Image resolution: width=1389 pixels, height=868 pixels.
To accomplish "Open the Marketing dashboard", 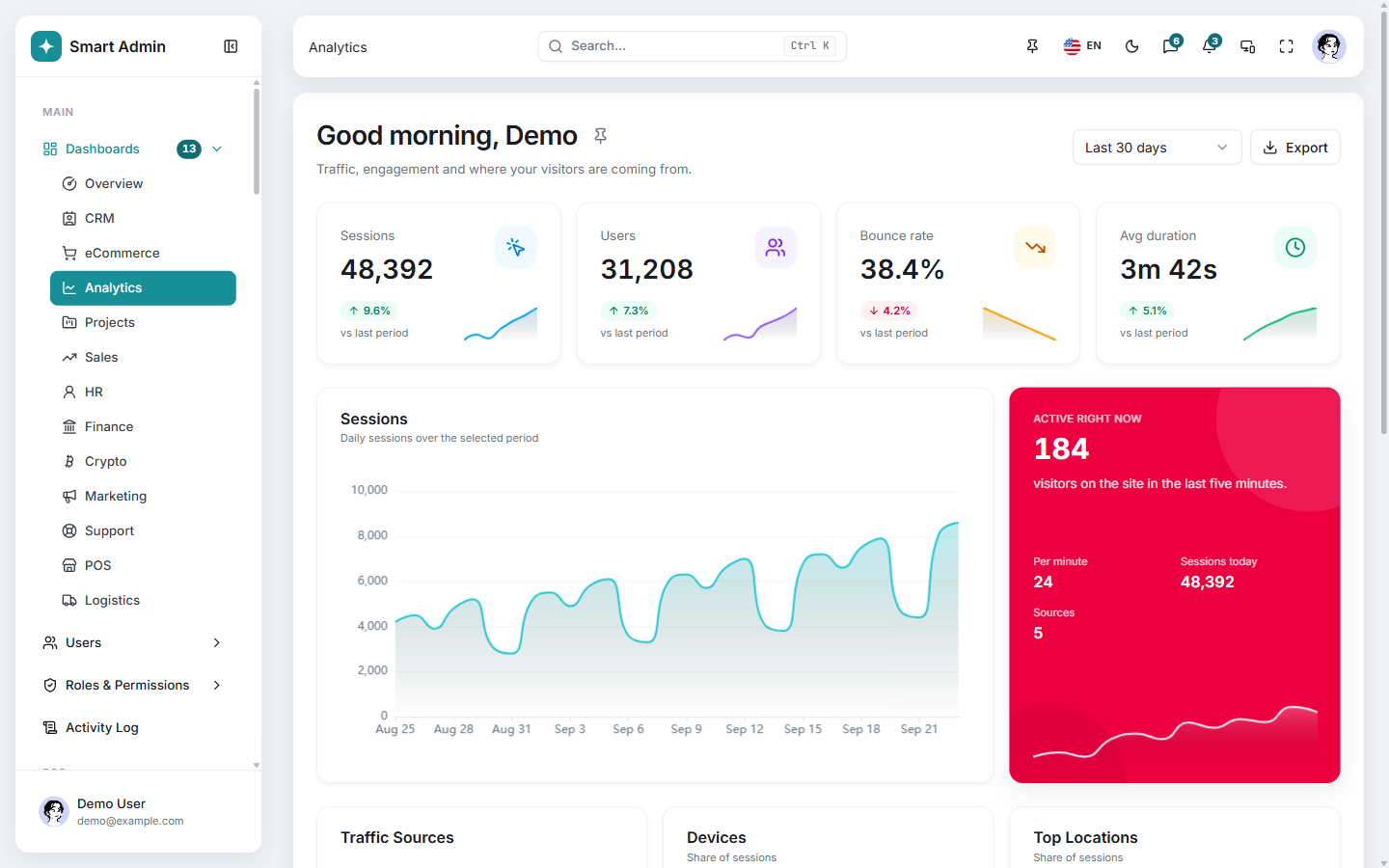I will pyautogui.click(x=143, y=496).
